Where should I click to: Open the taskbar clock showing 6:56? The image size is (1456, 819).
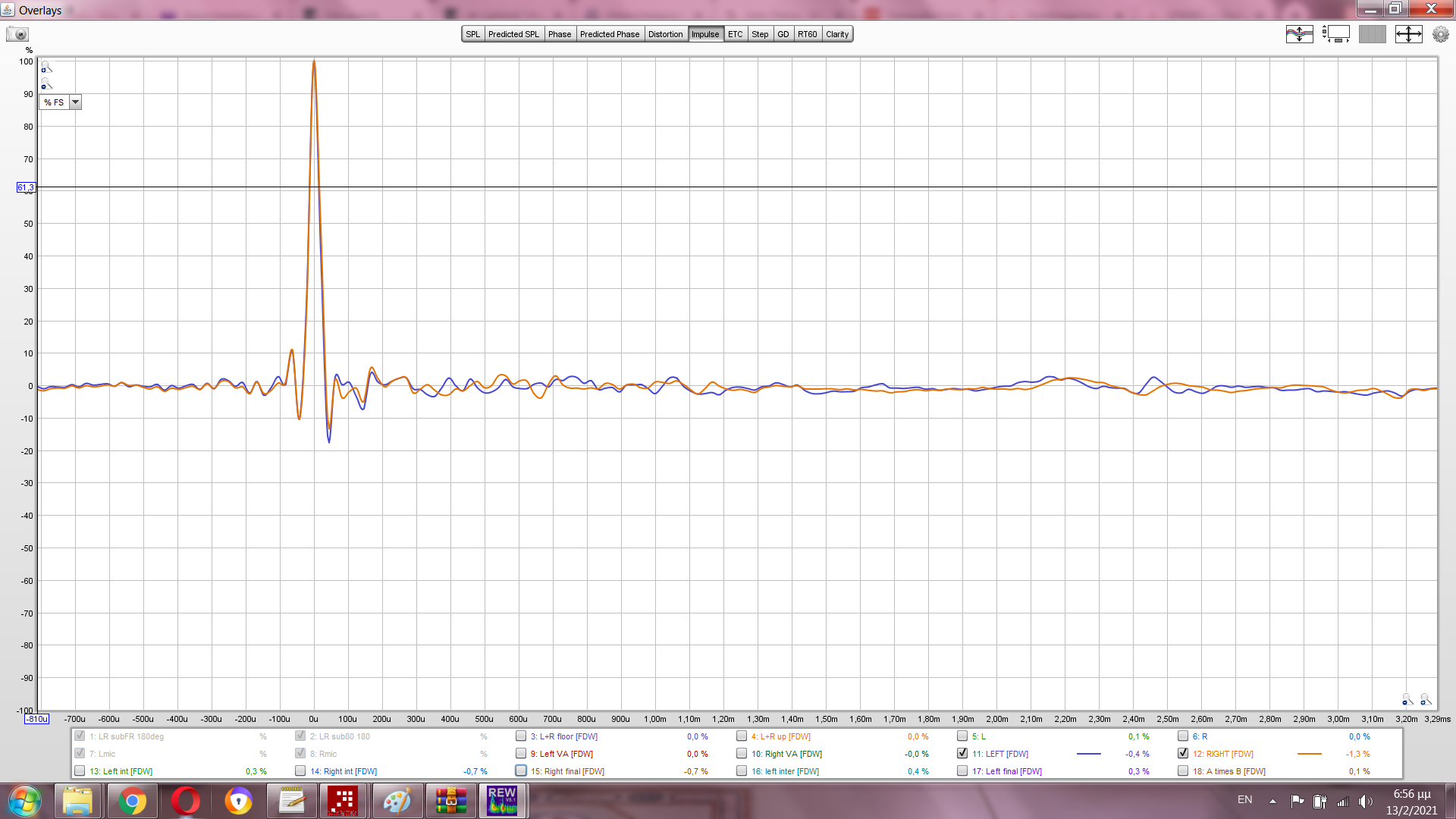[1411, 802]
